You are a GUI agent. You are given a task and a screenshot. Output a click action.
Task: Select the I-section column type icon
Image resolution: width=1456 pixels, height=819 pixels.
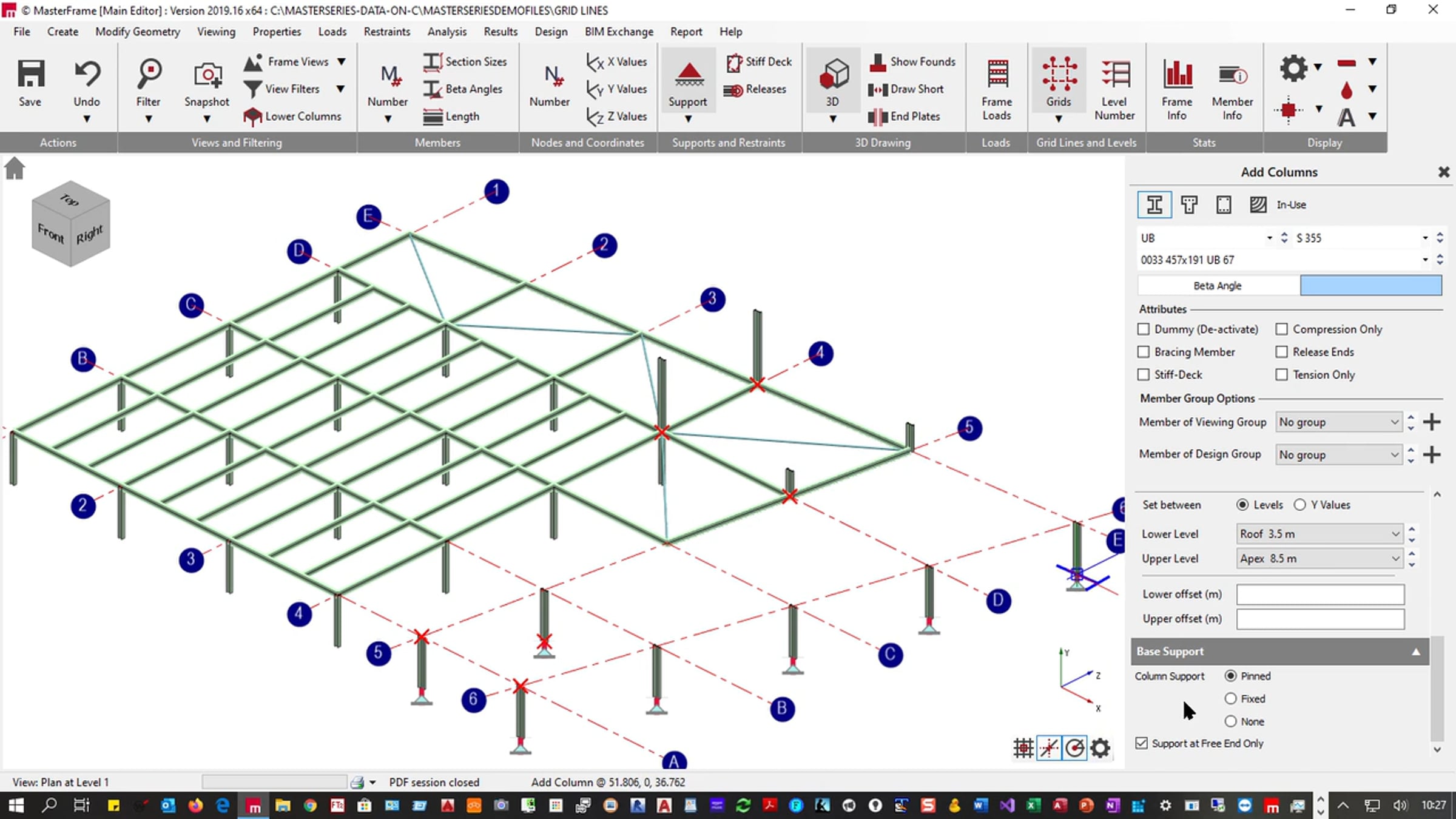point(1154,205)
